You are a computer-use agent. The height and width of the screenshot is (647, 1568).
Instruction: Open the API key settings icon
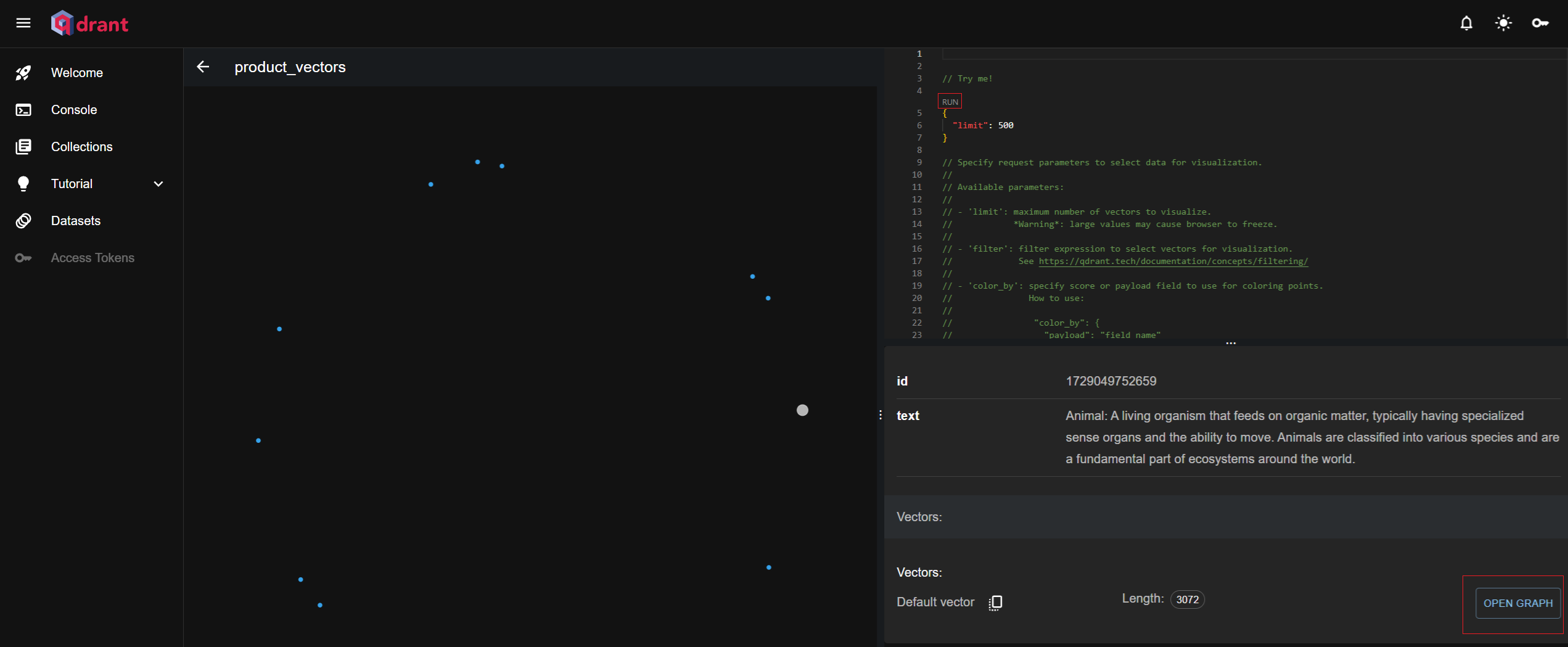pyautogui.click(x=1540, y=23)
